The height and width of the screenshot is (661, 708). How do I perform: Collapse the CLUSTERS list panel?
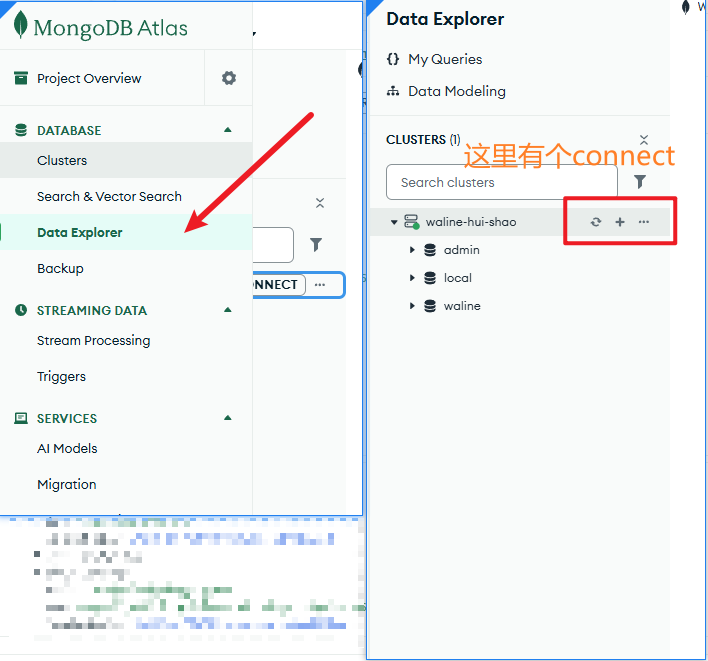point(644,140)
